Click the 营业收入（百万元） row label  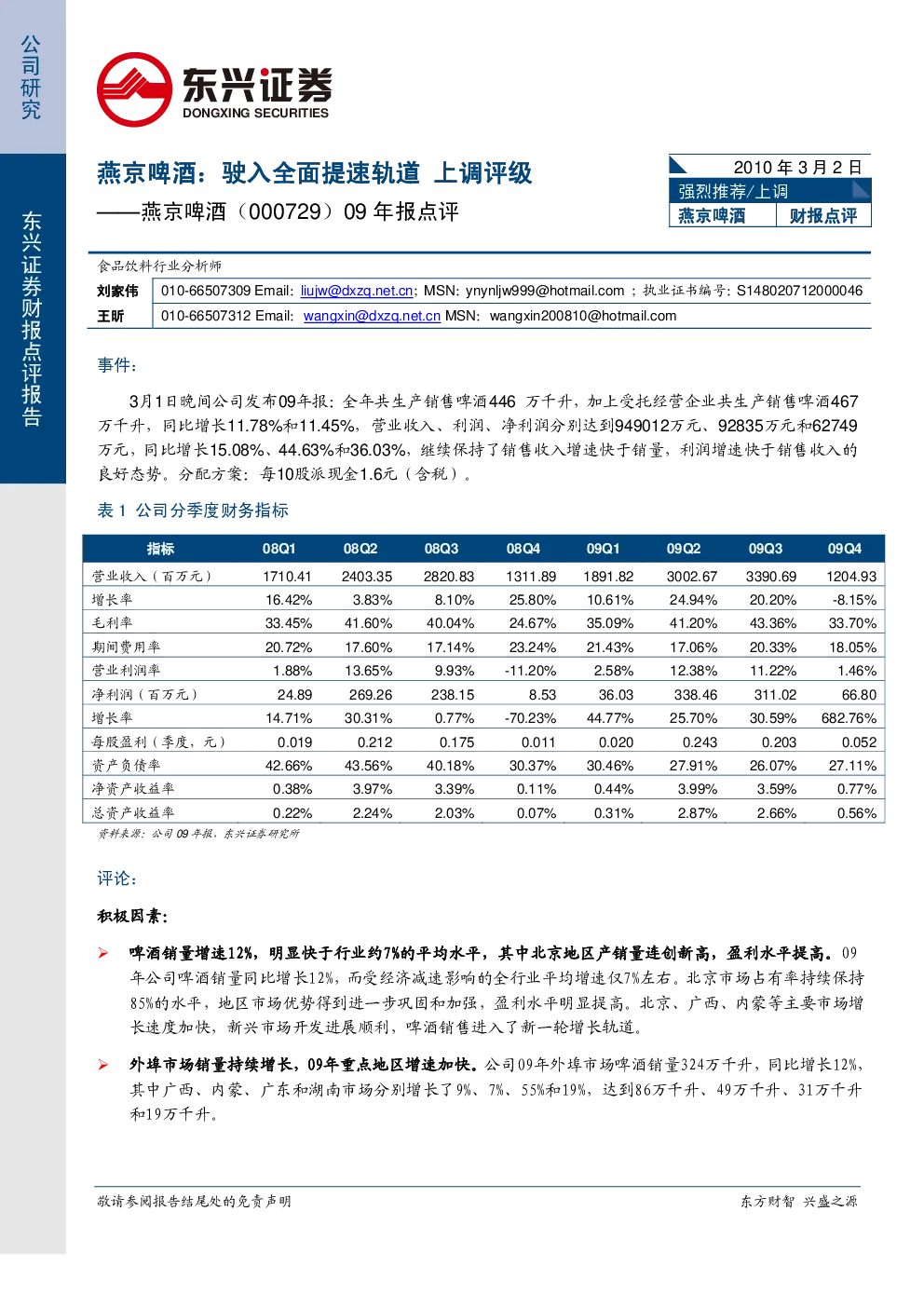coord(152,577)
